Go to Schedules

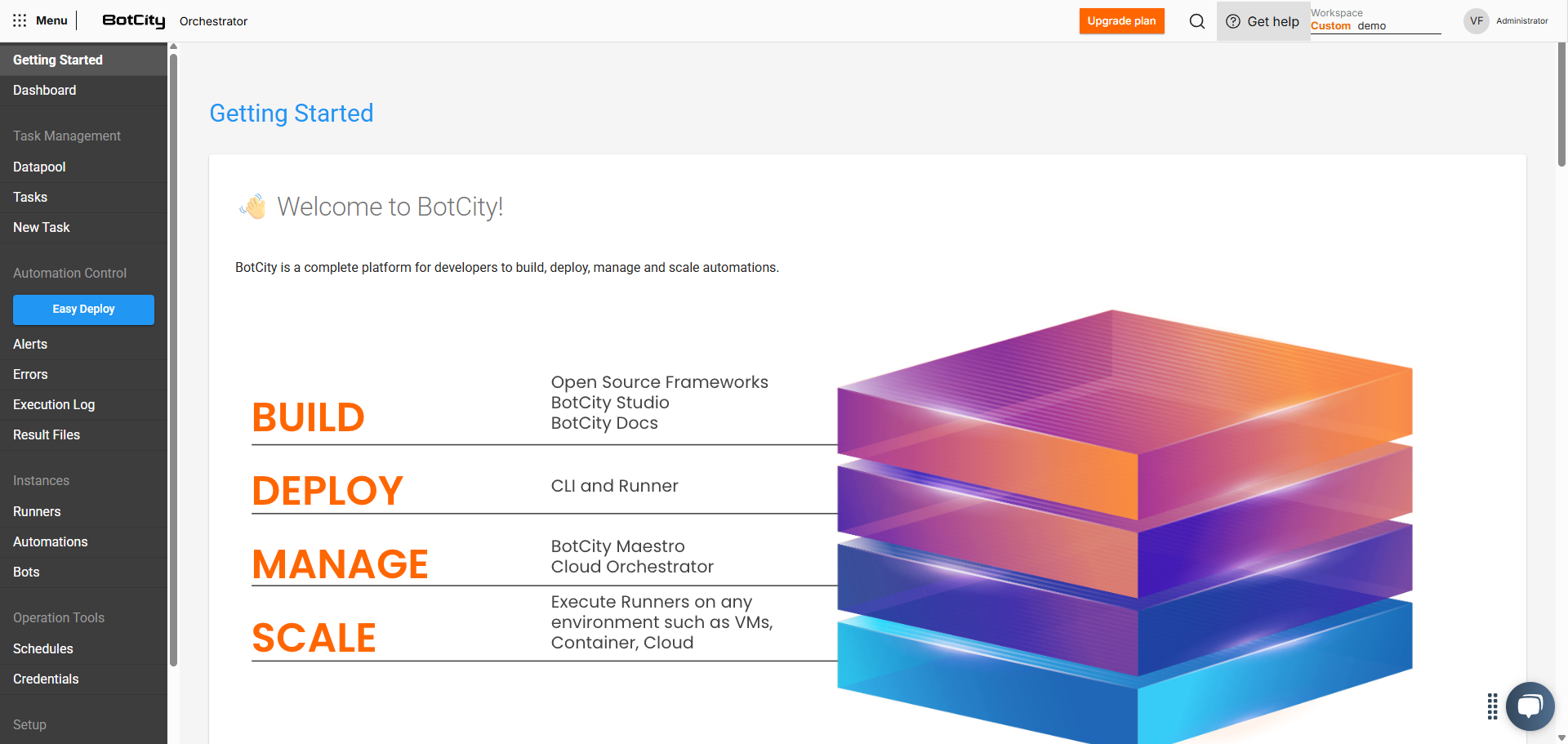(83, 648)
